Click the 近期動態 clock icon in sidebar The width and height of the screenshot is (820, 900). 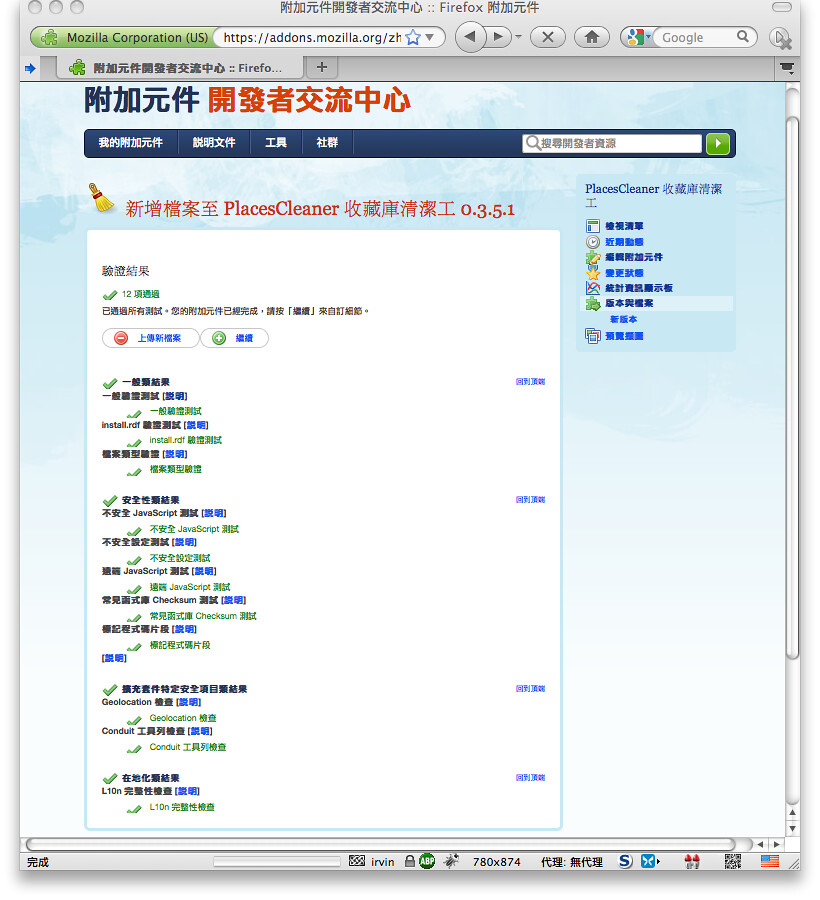pos(593,241)
